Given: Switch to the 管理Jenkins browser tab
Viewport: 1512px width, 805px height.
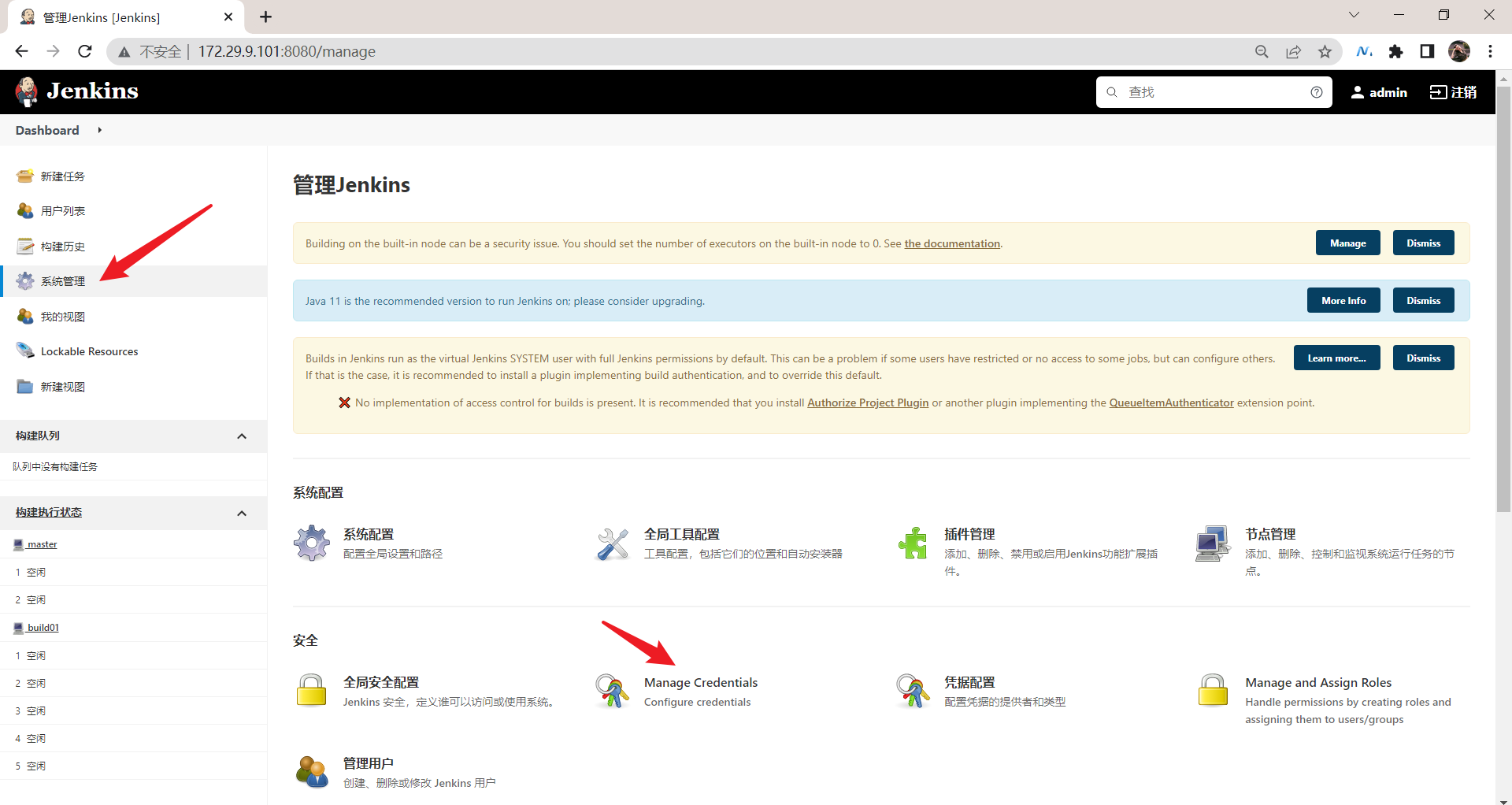Looking at the screenshot, I should (x=126, y=17).
